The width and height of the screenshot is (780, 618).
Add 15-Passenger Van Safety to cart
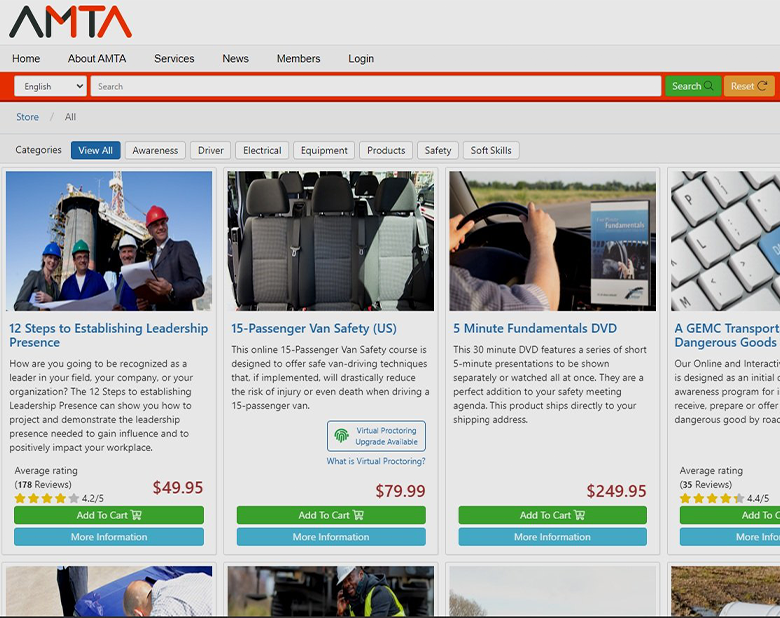[331, 515]
